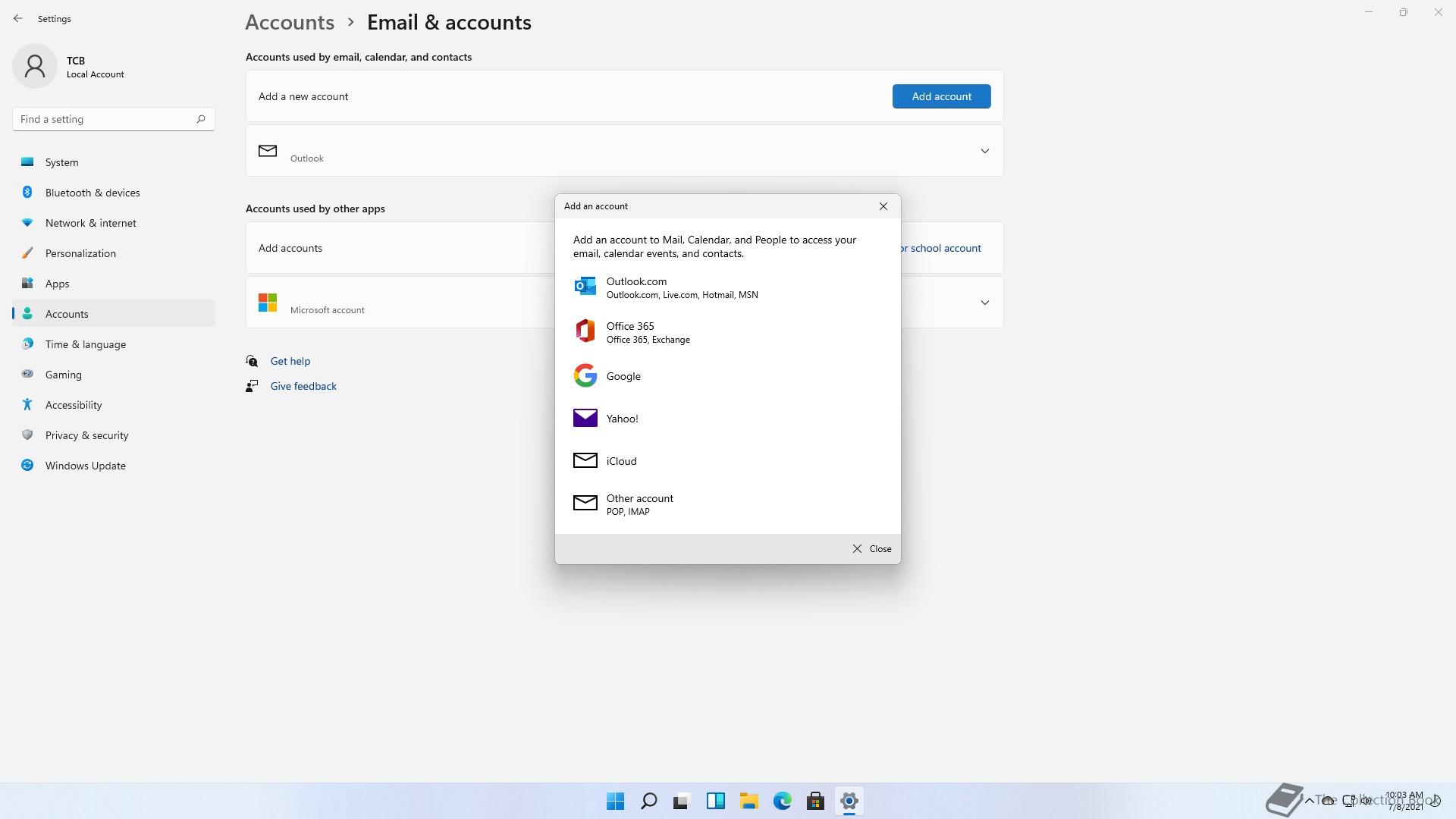Open Windows Update settings
The height and width of the screenshot is (819, 1456).
(x=114, y=466)
